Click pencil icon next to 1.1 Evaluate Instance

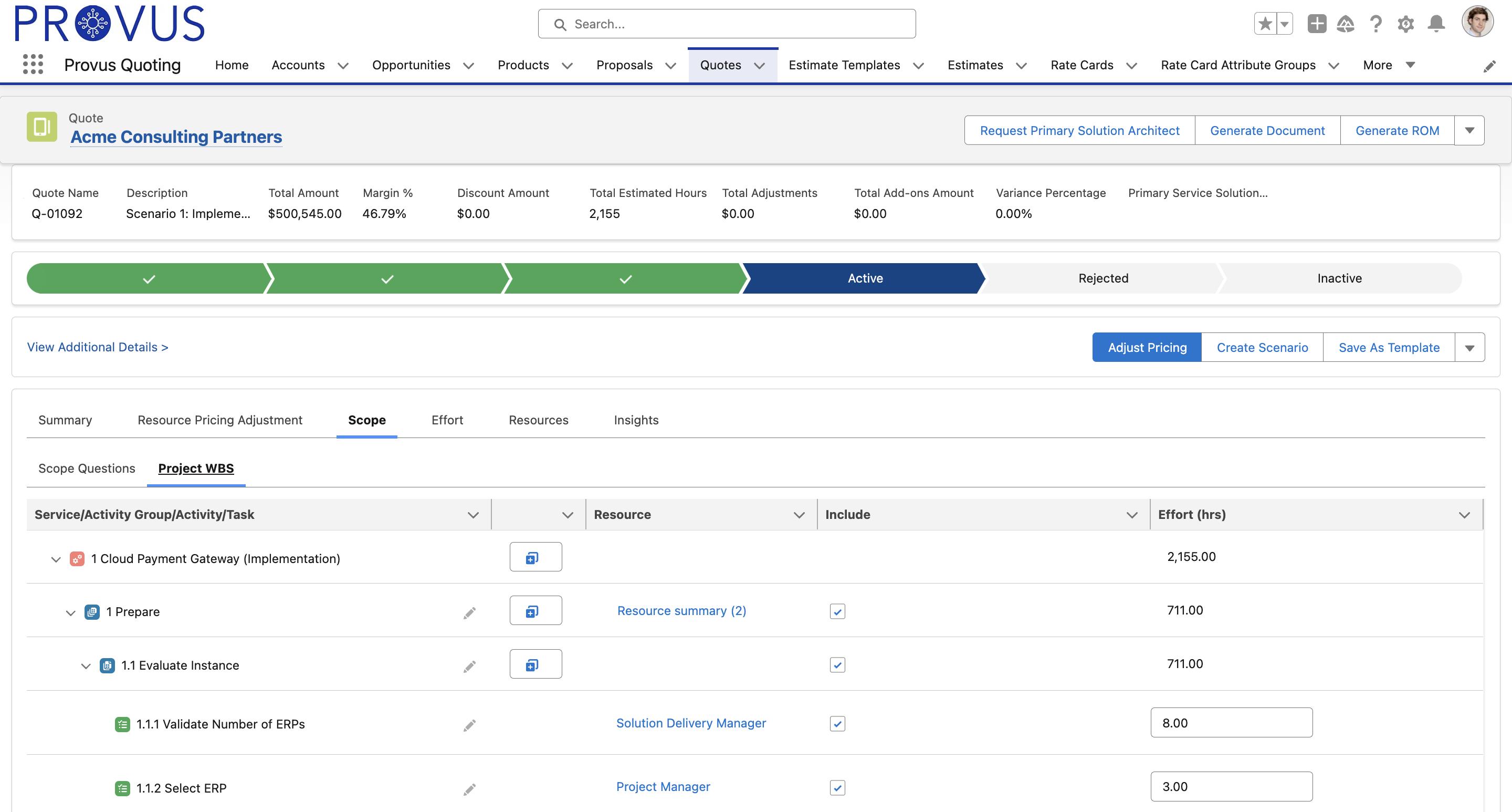click(469, 666)
